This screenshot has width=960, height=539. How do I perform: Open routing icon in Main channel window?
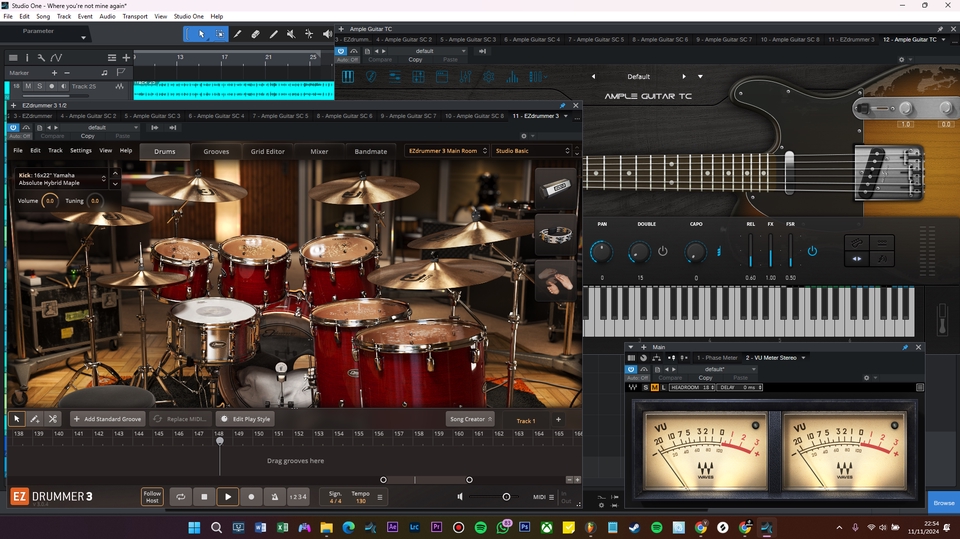[x=656, y=358]
